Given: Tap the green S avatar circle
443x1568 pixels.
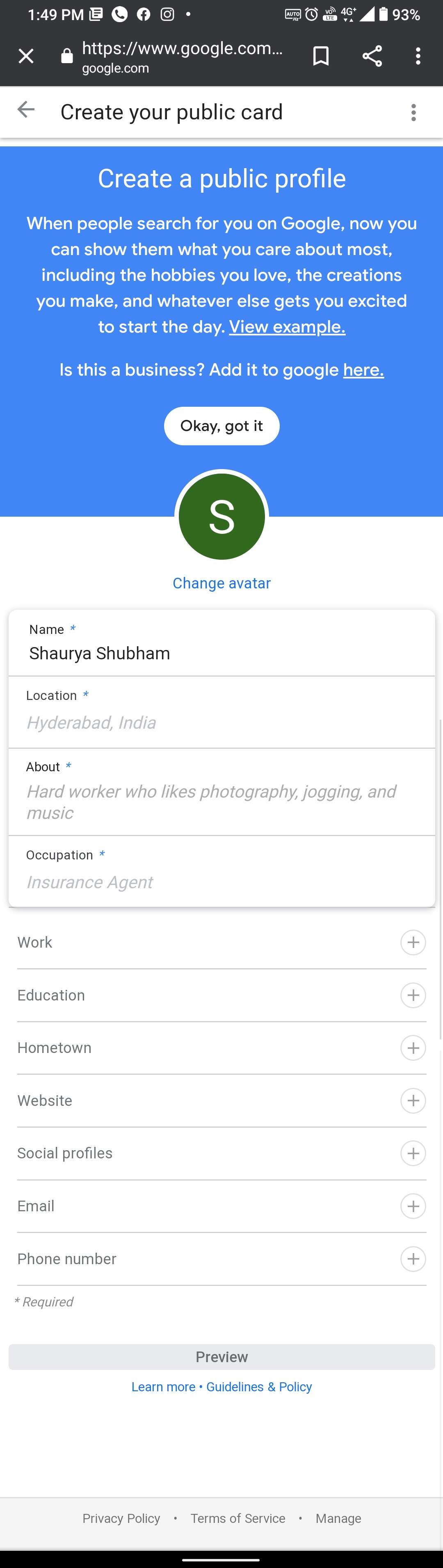Looking at the screenshot, I should point(221,516).
